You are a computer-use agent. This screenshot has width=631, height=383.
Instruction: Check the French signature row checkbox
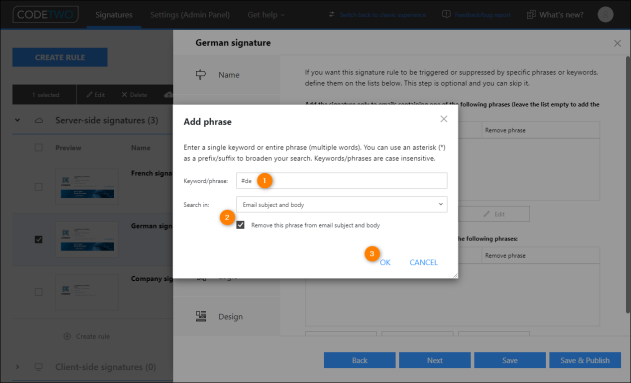(x=39, y=187)
